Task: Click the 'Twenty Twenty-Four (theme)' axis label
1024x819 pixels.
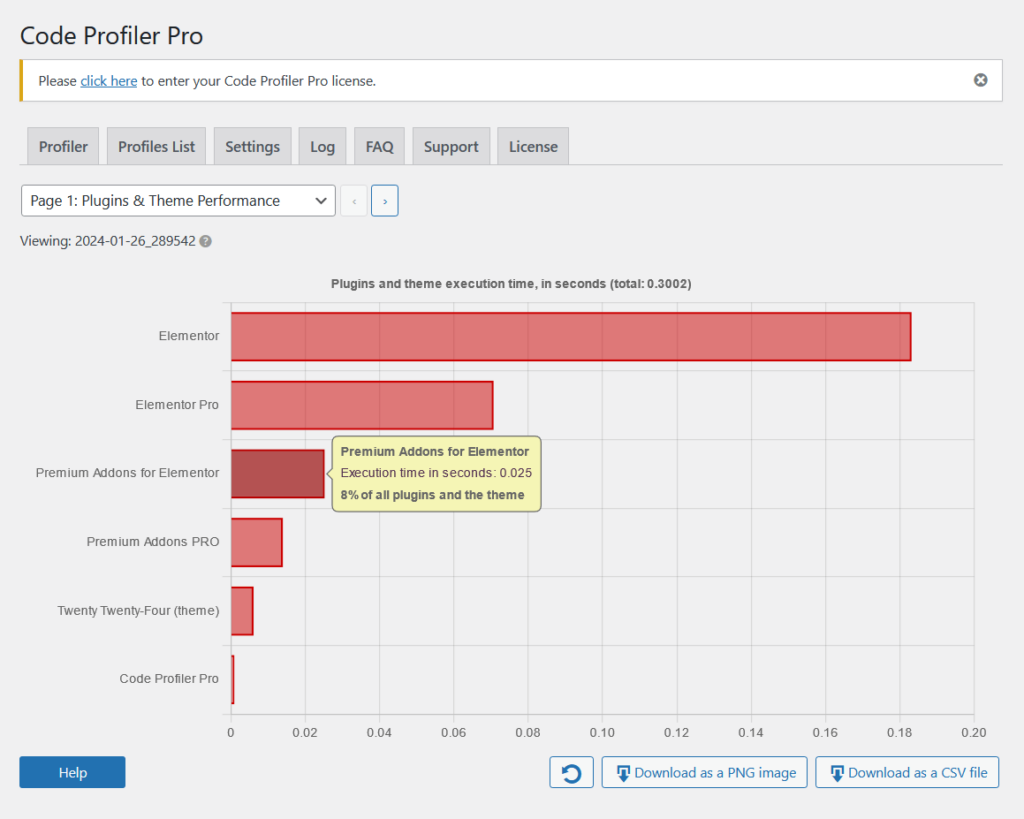Action: point(138,611)
